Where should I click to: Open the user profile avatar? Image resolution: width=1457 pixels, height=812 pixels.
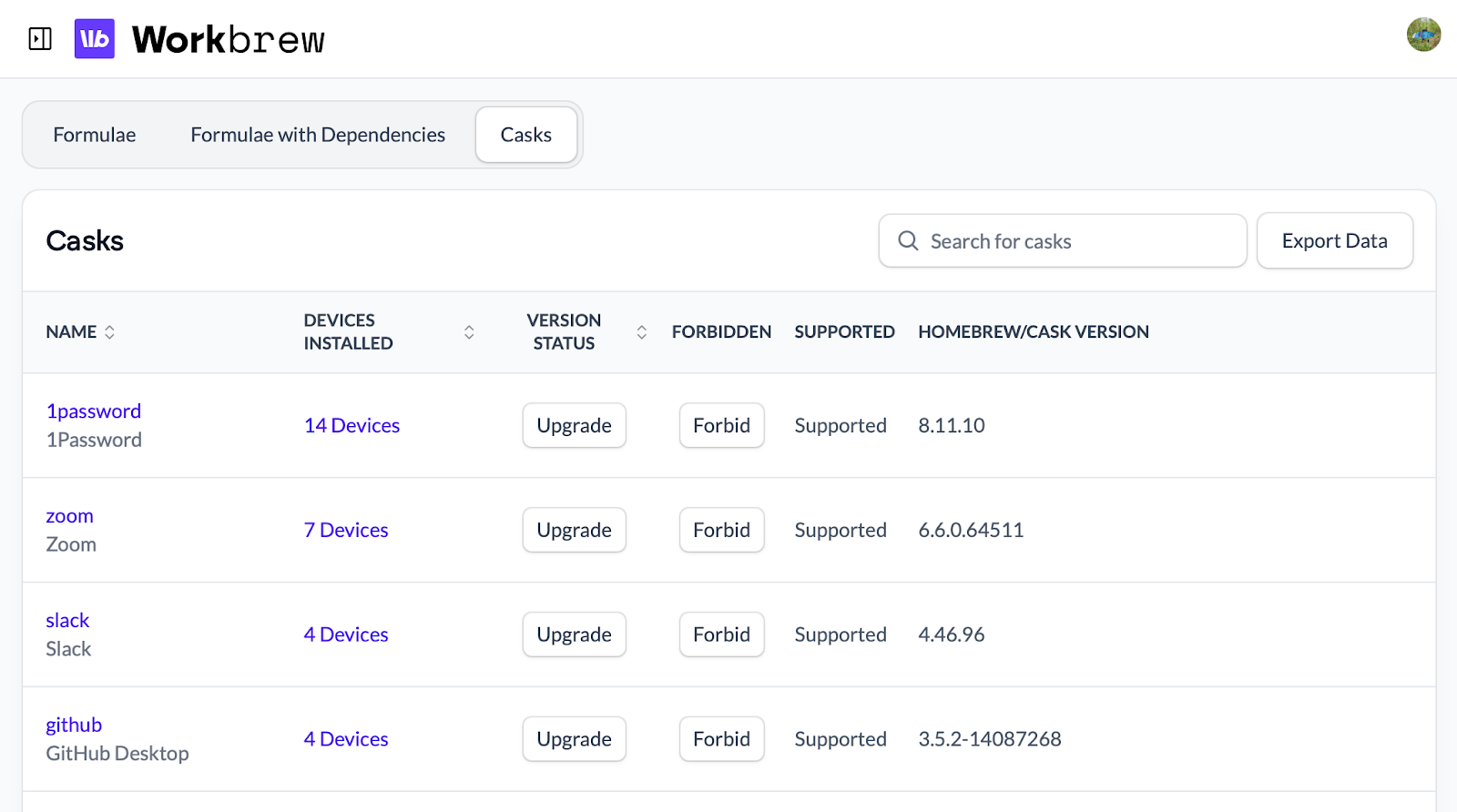pyautogui.click(x=1422, y=36)
